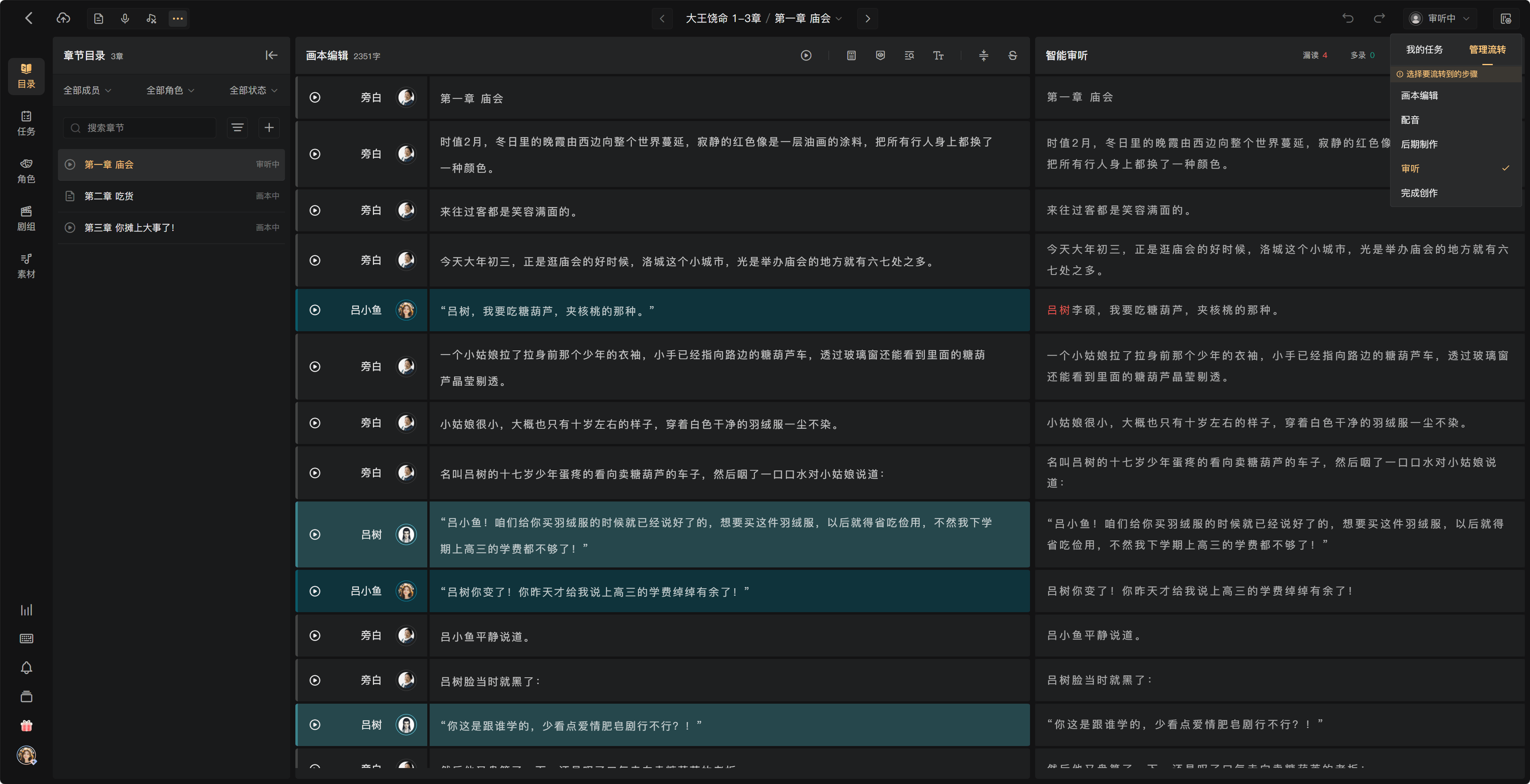Click the cloud upload icon
Image resolution: width=1530 pixels, height=784 pixels.
(x=63, y=18)
